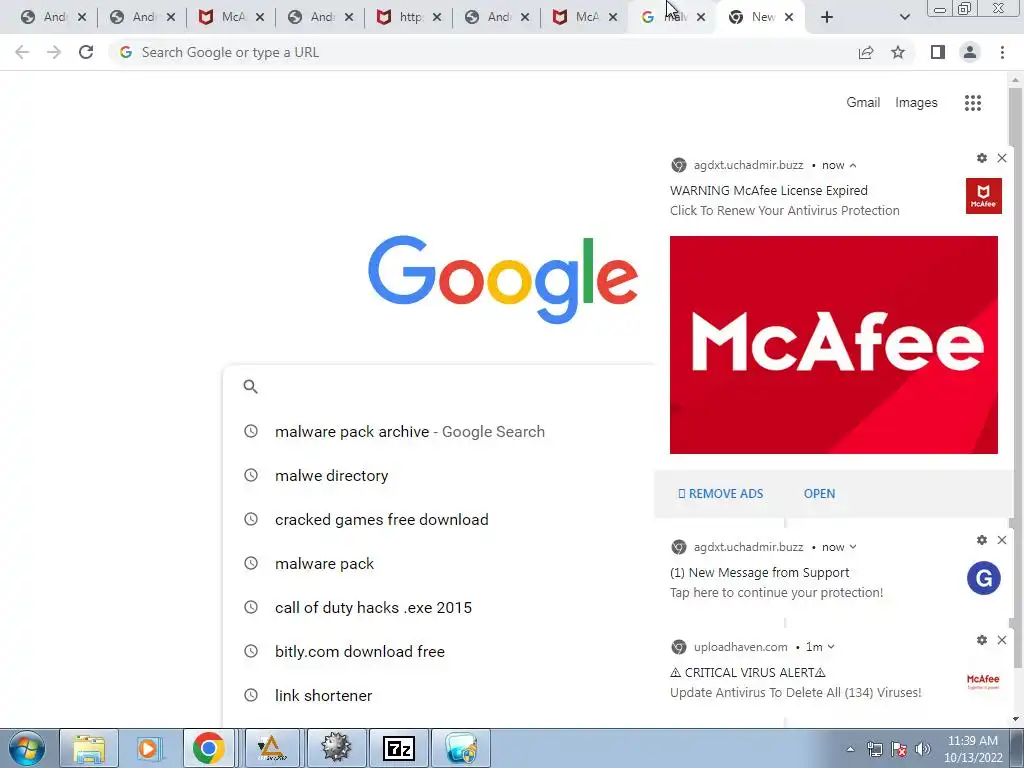Open settings for uploadhaven.com notification
This screenshot has height=768, width=1024.
[x=982, y=640]
